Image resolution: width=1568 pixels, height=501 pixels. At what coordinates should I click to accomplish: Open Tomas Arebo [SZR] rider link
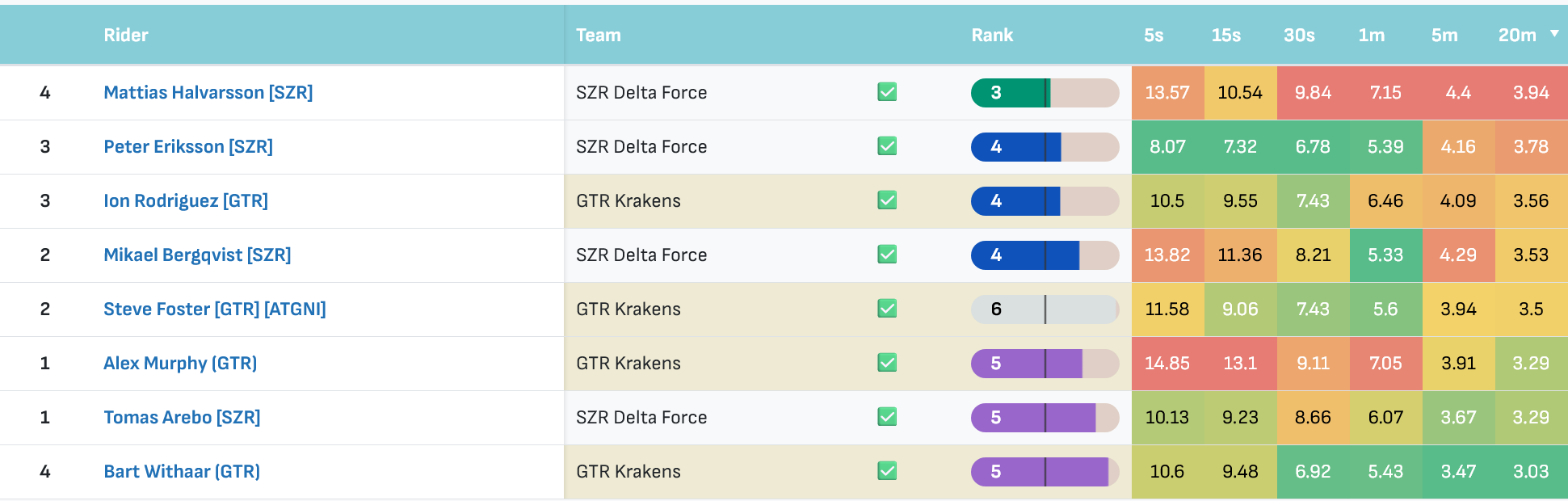[182, 417]
